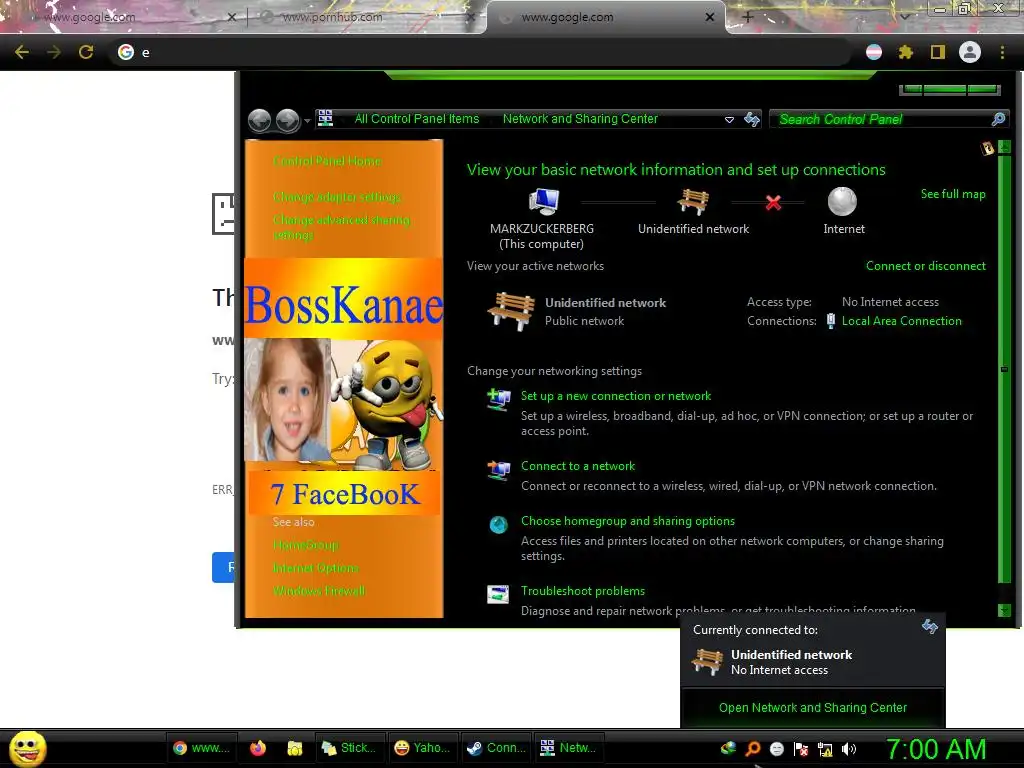This screenshot has height=768, width=1024.
Task: Open Connect to a network link
Action: (577, 466)
